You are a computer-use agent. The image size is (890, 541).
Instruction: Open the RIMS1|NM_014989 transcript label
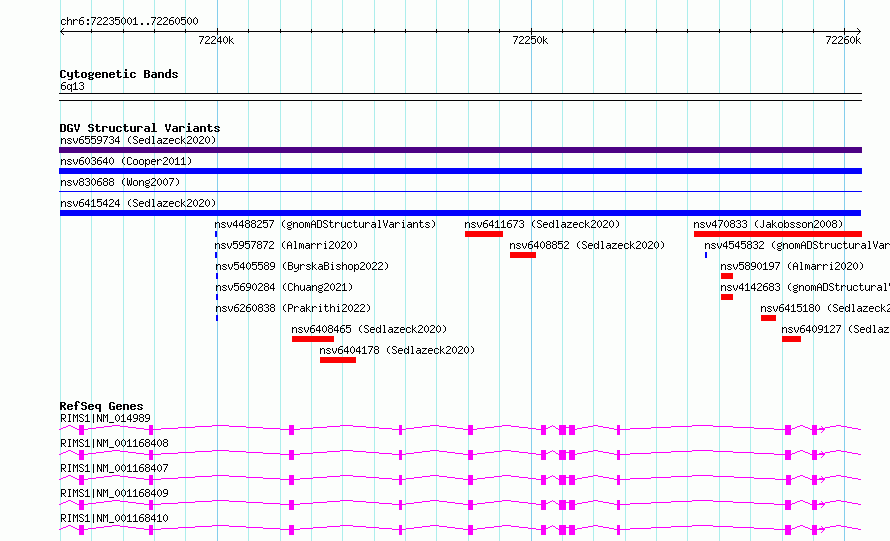(105, 418)
